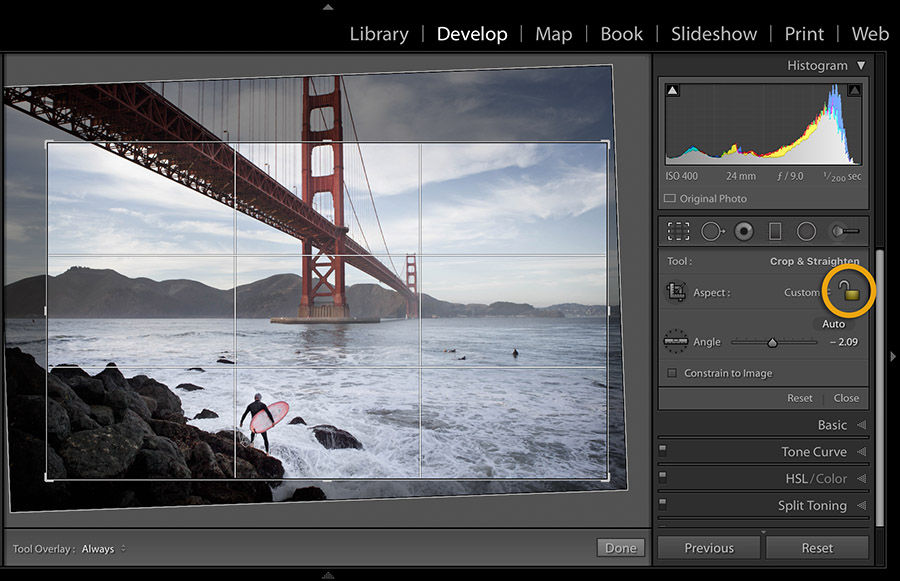Viewport: 900px width, 581px height.
Task: Unlock the Aspect ratio padlock
Action: click(845, 292)
